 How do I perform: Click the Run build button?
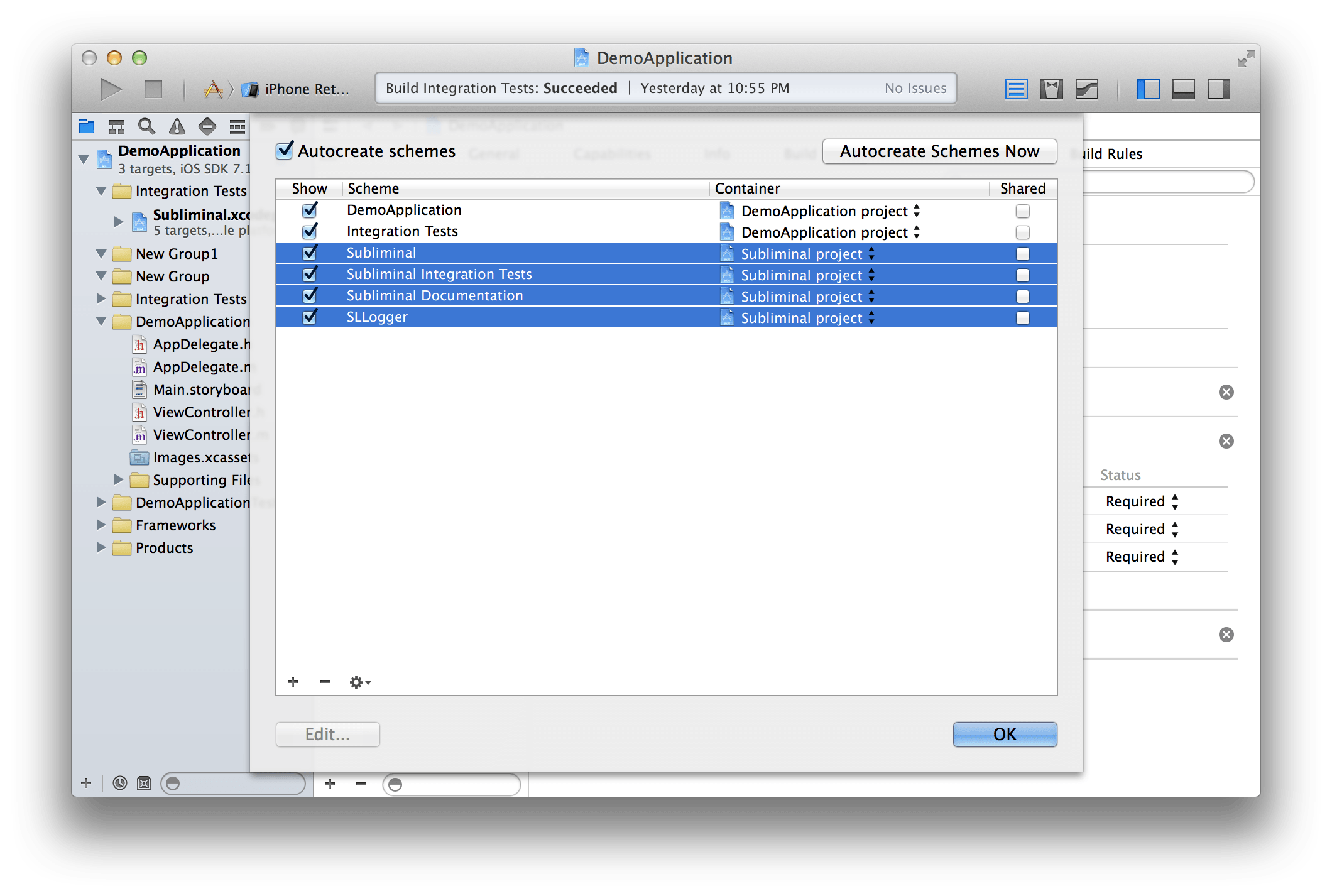point(111,89)
